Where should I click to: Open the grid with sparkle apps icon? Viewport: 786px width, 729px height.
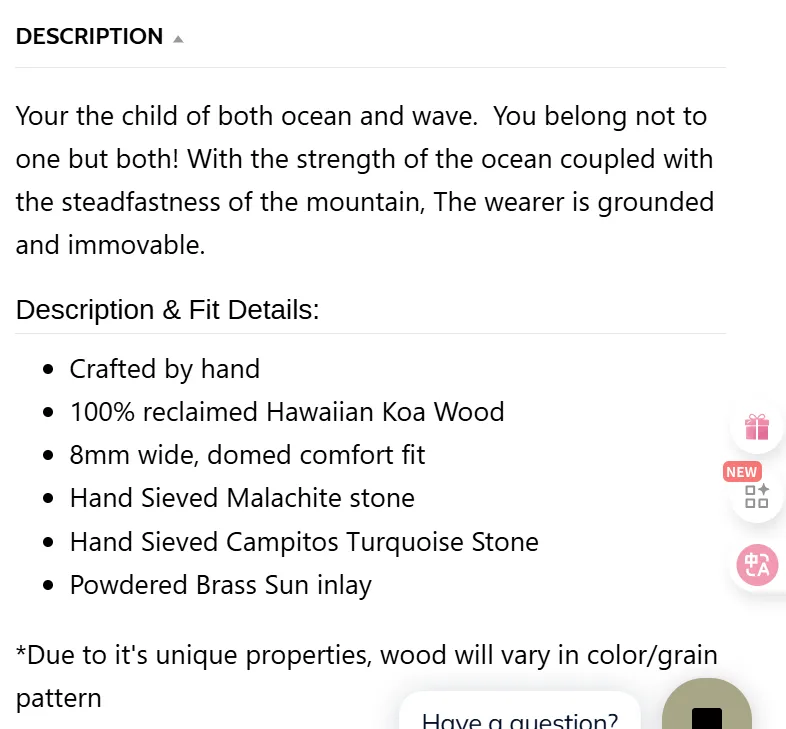coord(757,496)
